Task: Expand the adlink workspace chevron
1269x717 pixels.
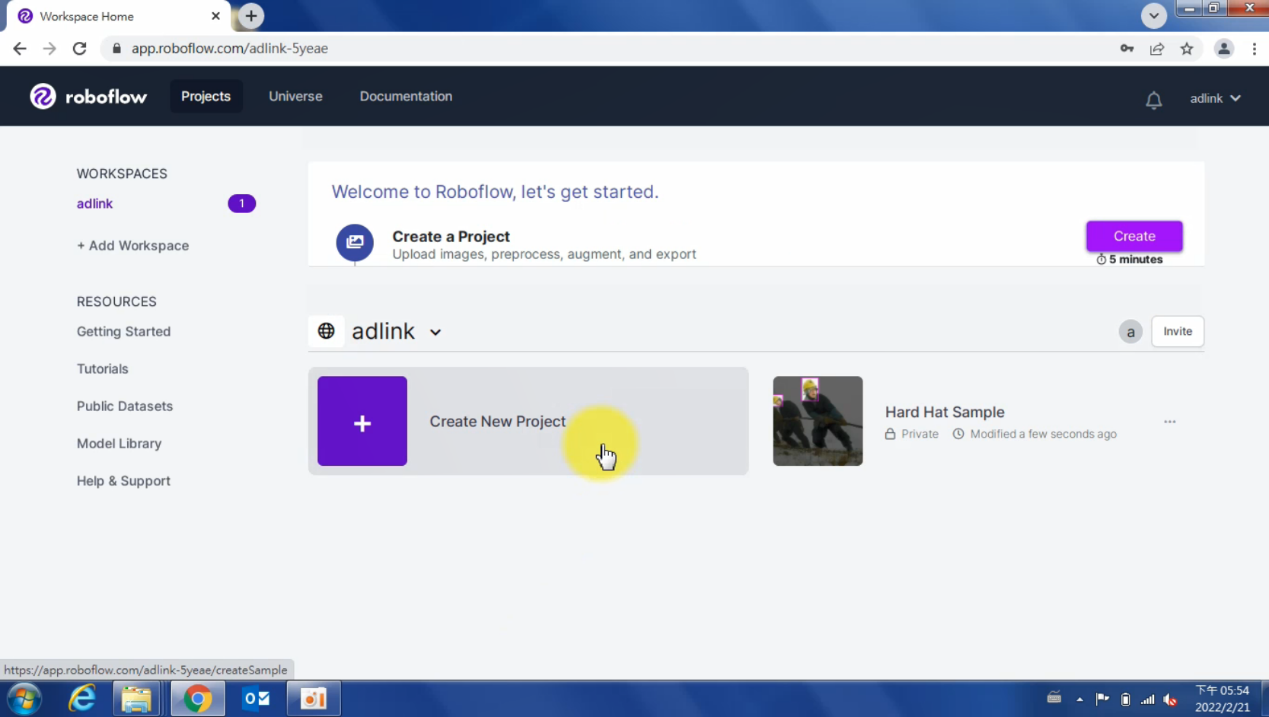Action: 435,332
